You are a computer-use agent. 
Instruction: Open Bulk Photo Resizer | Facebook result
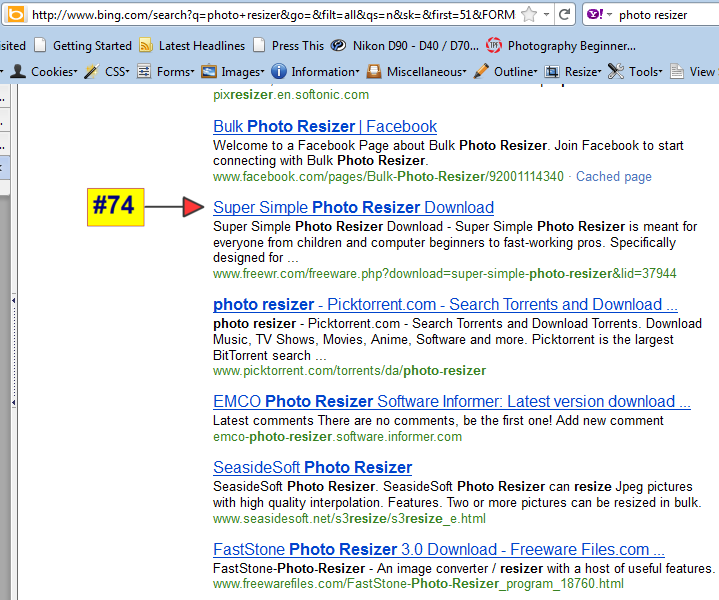tap(325, 126)
